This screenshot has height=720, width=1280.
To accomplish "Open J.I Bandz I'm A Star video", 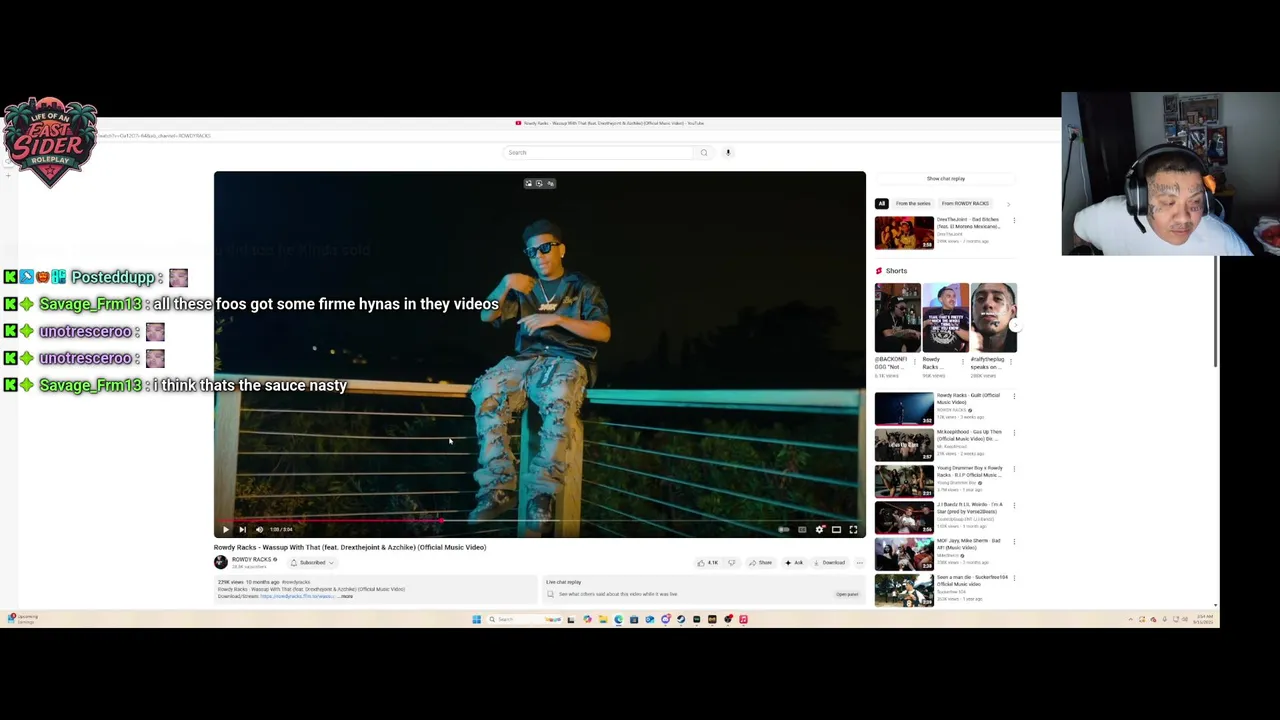I will 904,518.
